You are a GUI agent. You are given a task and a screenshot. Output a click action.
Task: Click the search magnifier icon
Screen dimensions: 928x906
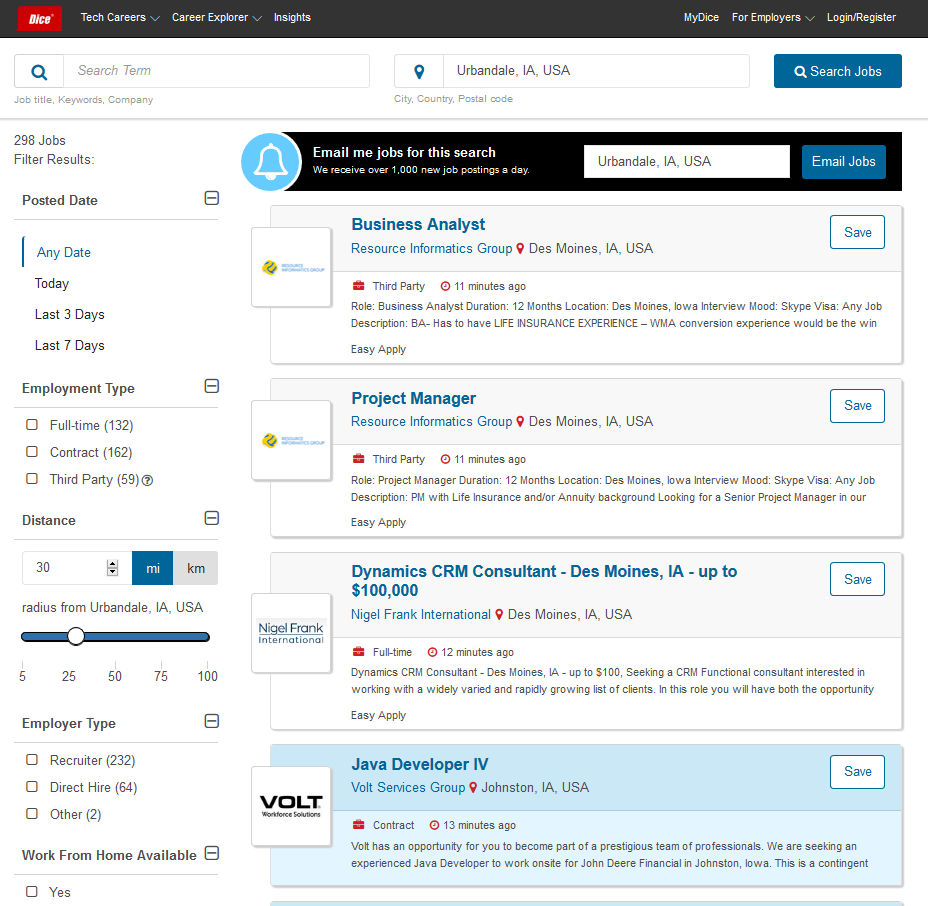point(39,72)
